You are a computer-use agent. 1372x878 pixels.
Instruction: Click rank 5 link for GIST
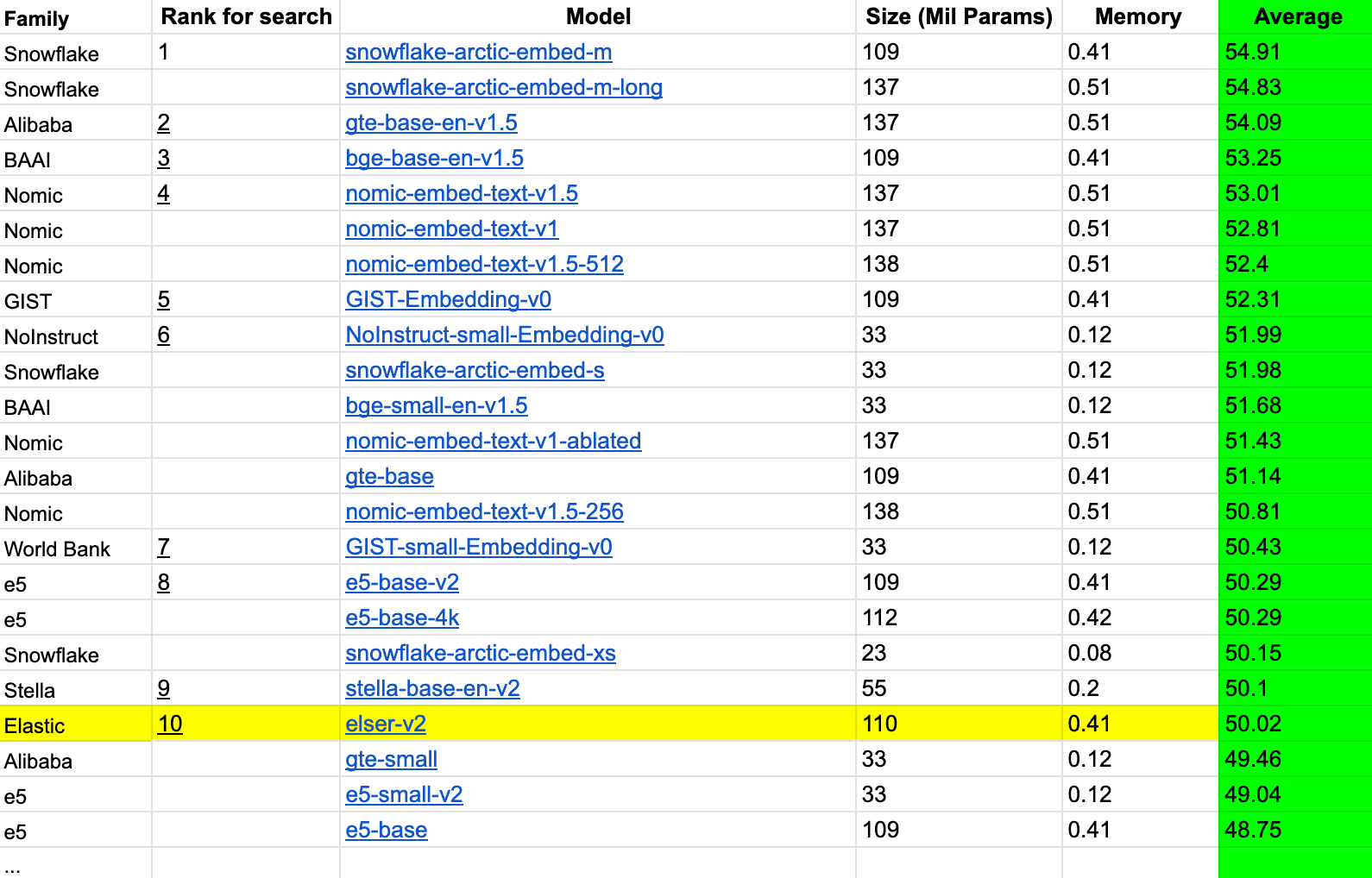pyautogui.click(x=164, y=300)
